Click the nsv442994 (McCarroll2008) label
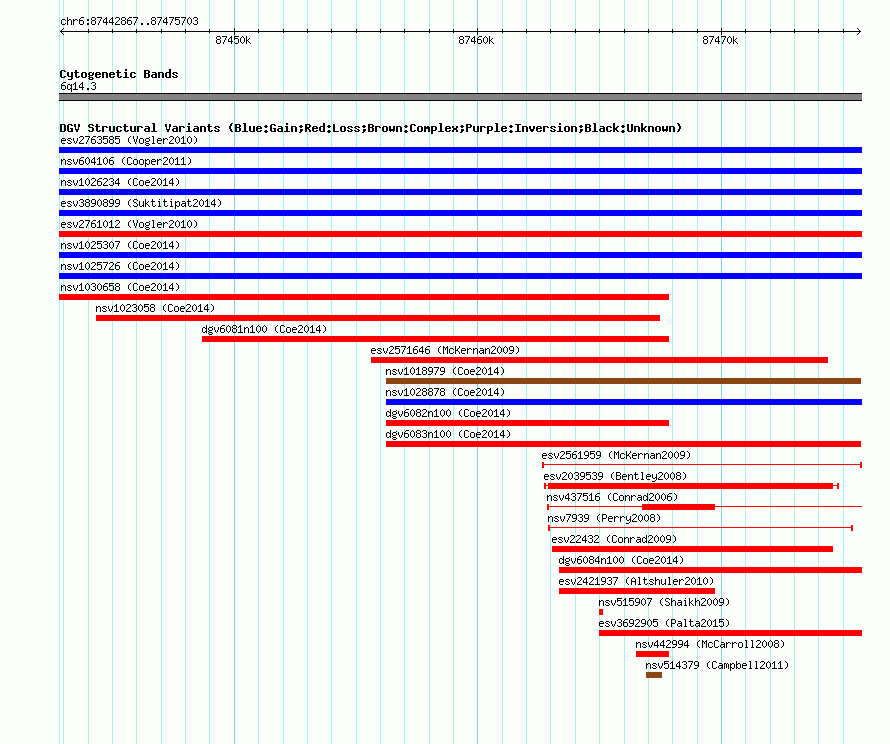The width and height of the screenshot is (890, 744). pyautogui.click(x=710, y=644)
